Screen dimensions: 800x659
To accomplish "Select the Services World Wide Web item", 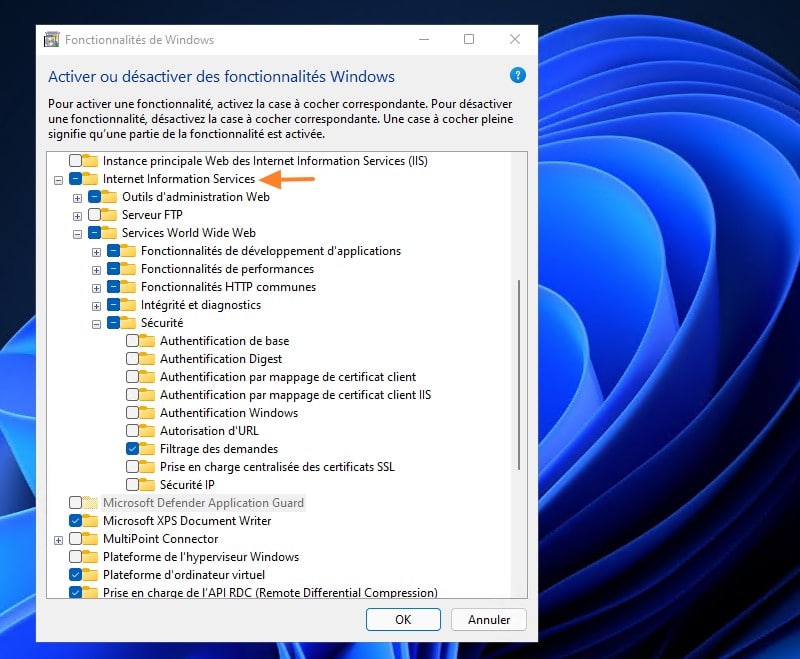I will point(188,233).
